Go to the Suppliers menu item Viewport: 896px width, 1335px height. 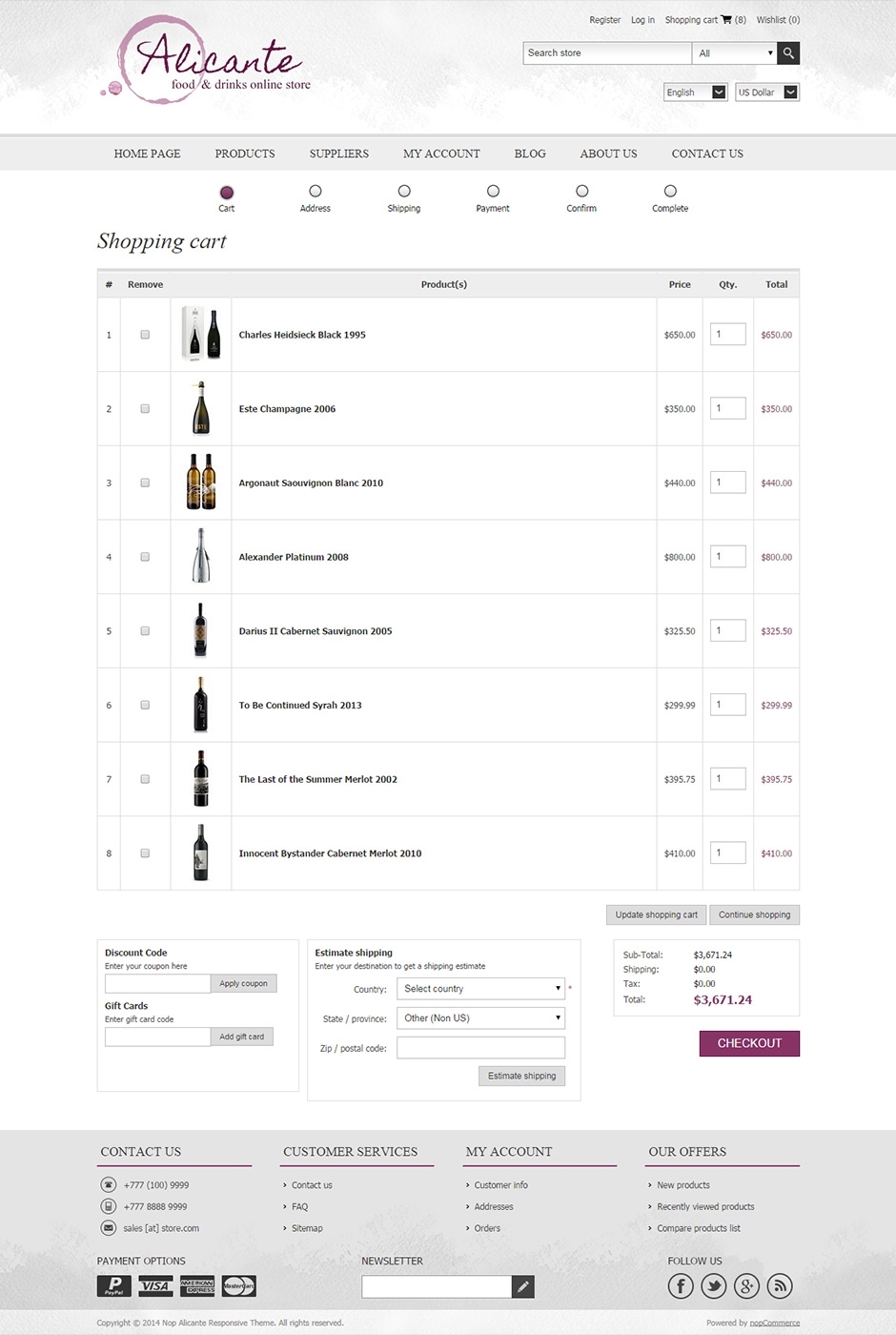pos(338,154)
